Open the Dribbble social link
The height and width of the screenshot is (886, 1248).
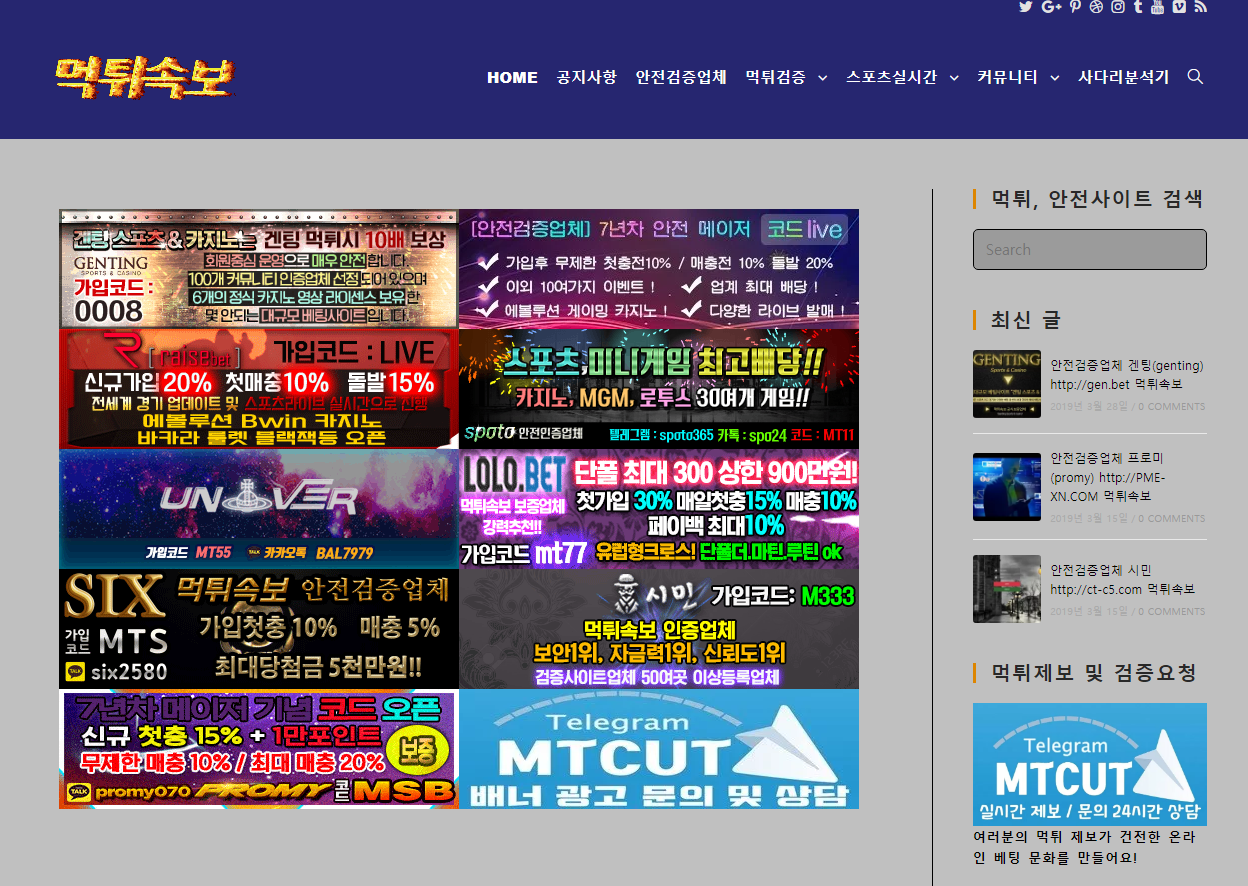[x=1096, y=7]
